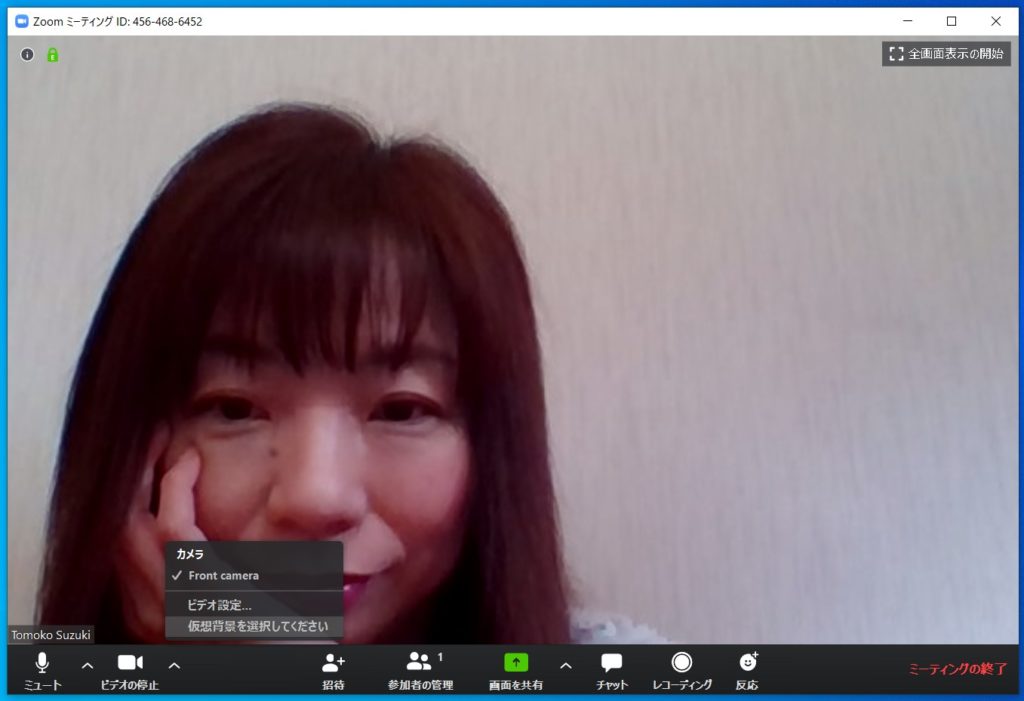Image resolution: width=1024 pixels, height=701 pixels.
Task: Expand audio options arrow next to ミュート
Action: [87, 666]
